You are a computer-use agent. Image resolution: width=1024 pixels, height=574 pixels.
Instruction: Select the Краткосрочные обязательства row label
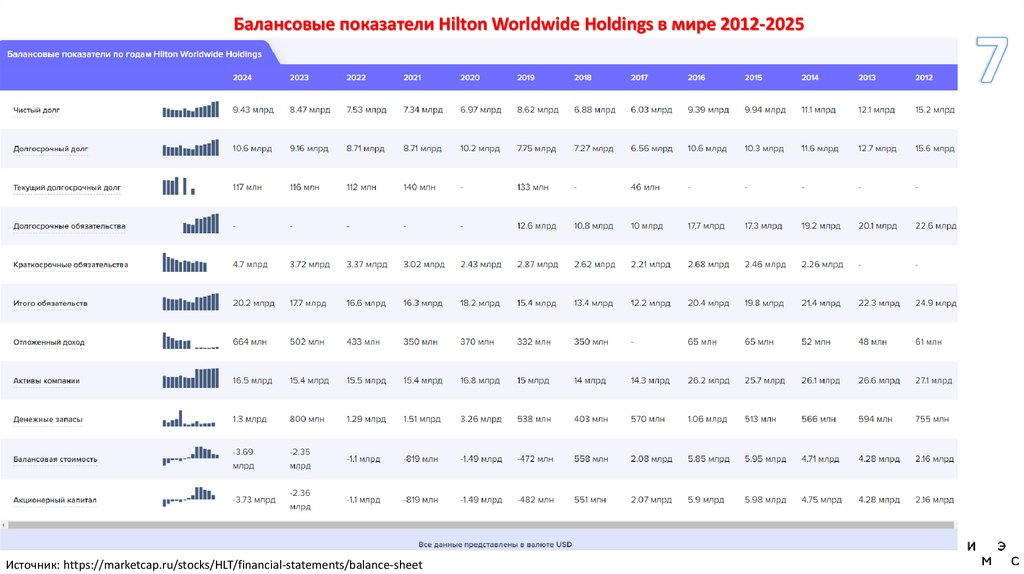click(71, 264)
